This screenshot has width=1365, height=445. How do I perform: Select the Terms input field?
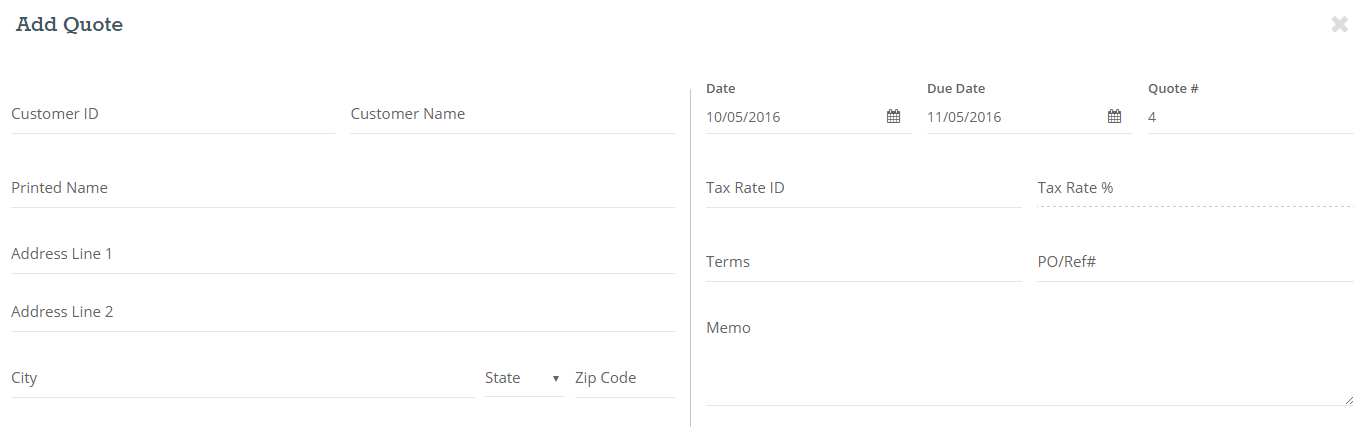tap(864, 262)
